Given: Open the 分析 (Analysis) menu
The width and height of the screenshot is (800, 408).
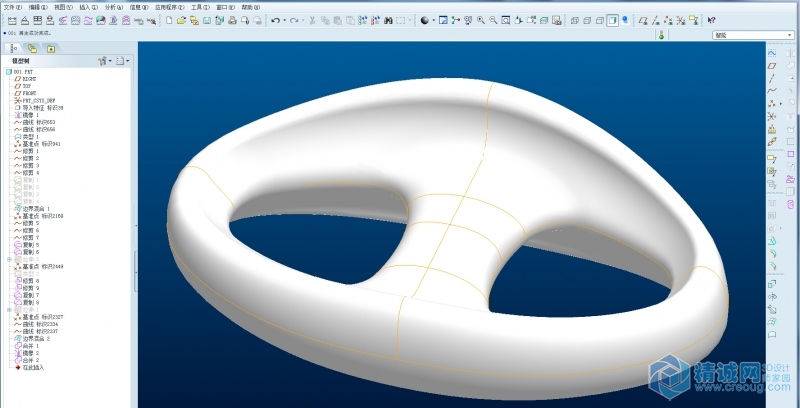Looking at the screenshot, I should click(x=112, y=6).
